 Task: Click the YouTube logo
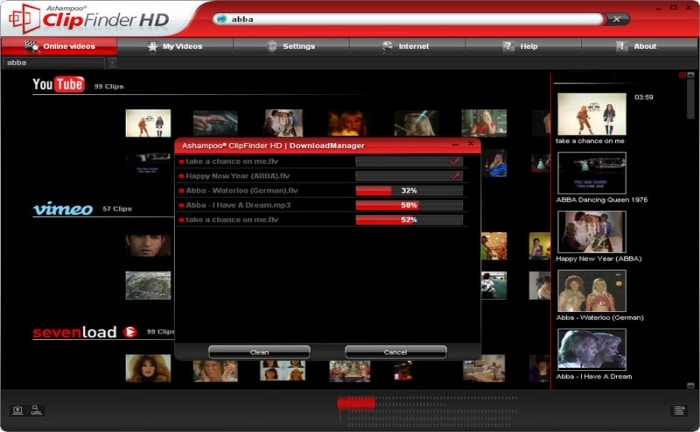[x=58, y=84]
